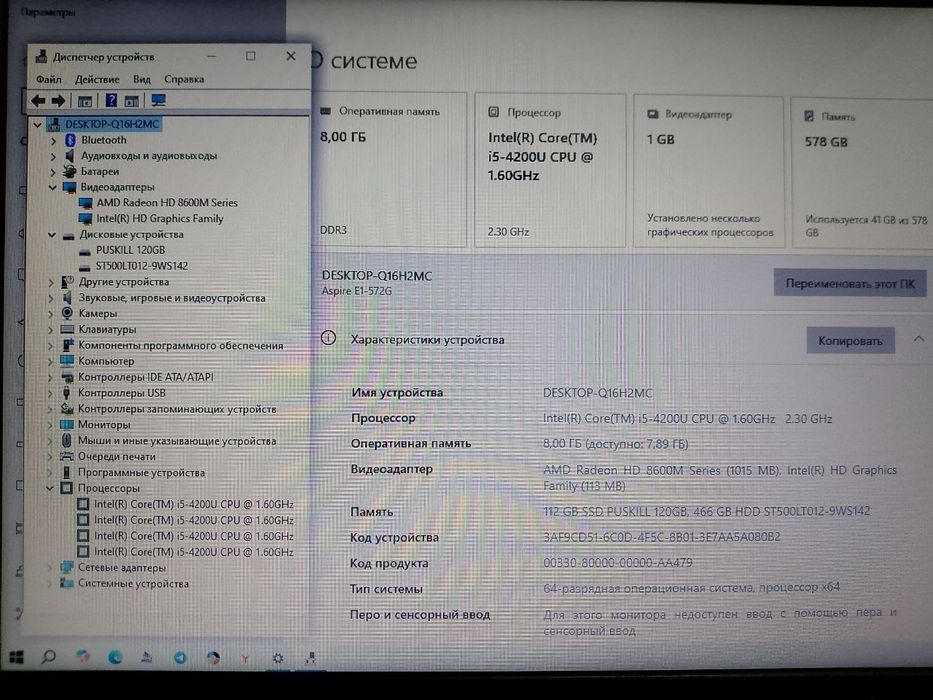Open the Вид menu
Image resolution: width=933 pixels, height=700 pixels.
(x=142, y=79)
